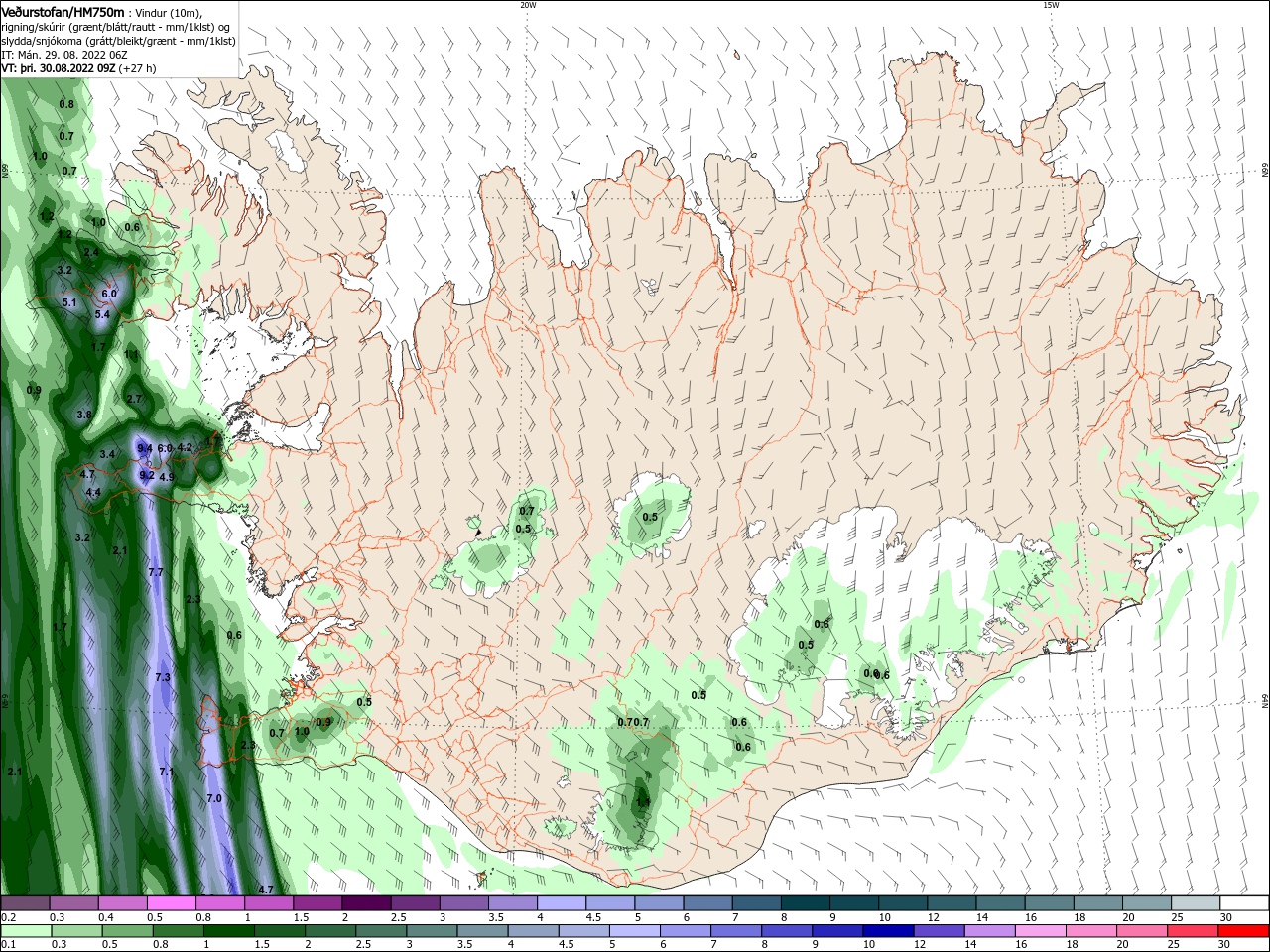Click the 0.8 precipitation value
1270x952 pixels.
point(66,104)
